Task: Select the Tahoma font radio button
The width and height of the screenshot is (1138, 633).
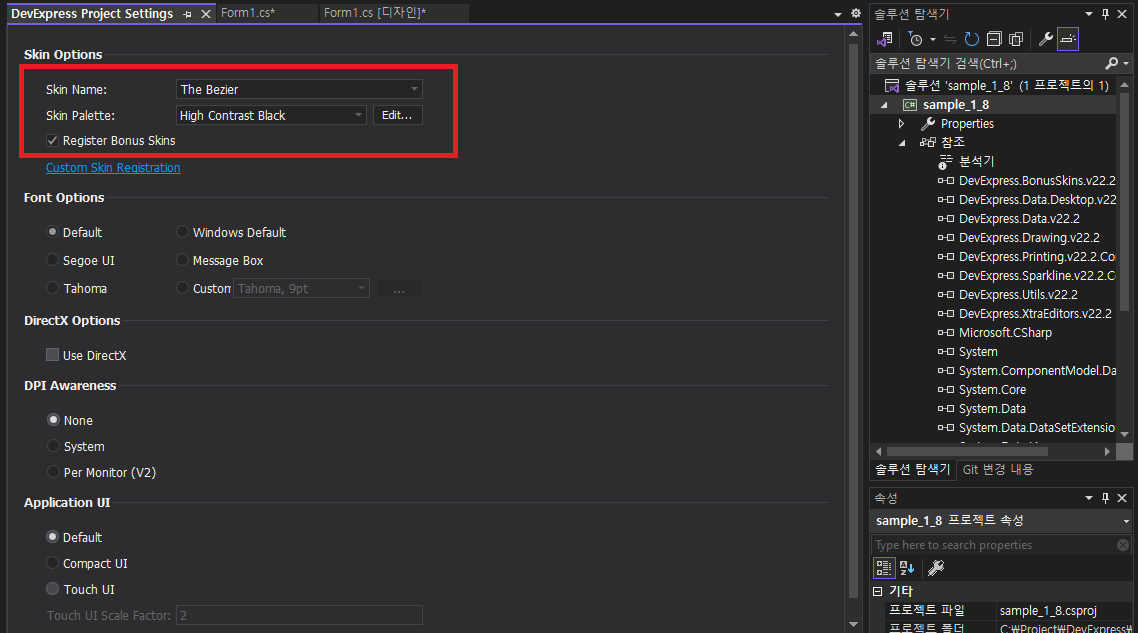Action: (52, 287)
